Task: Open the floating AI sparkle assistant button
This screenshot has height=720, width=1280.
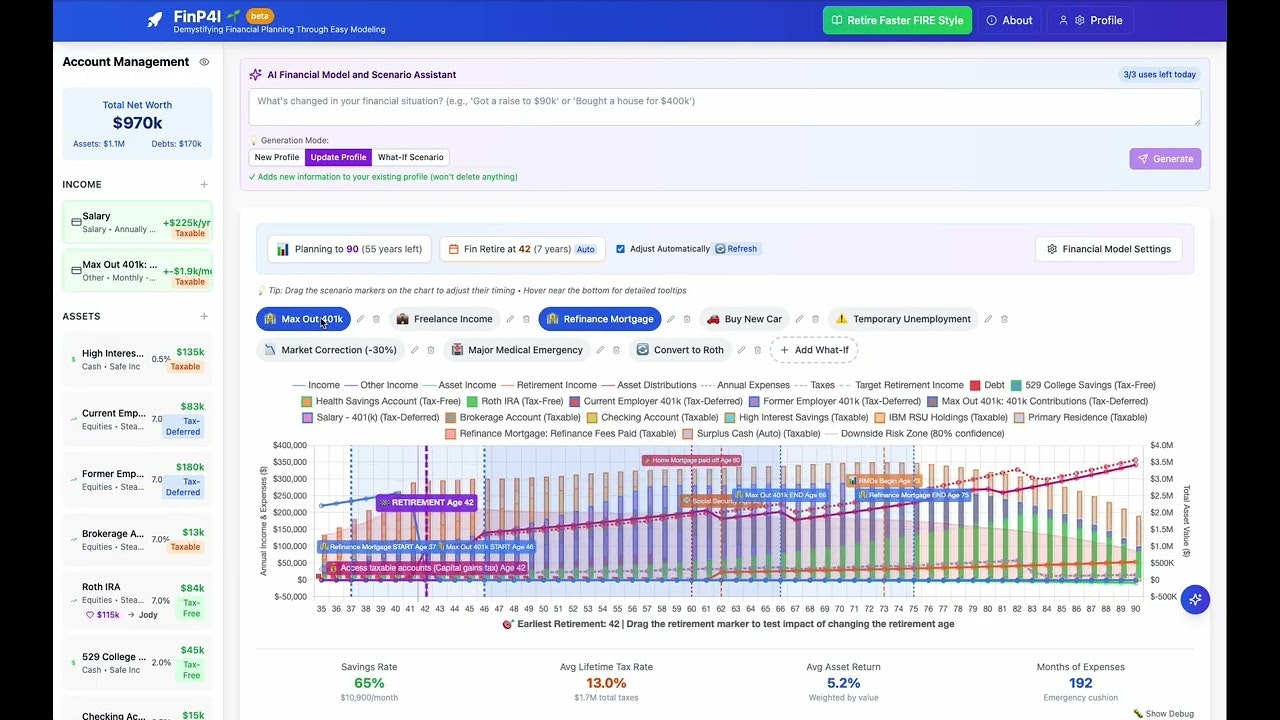Action: 1195,599
